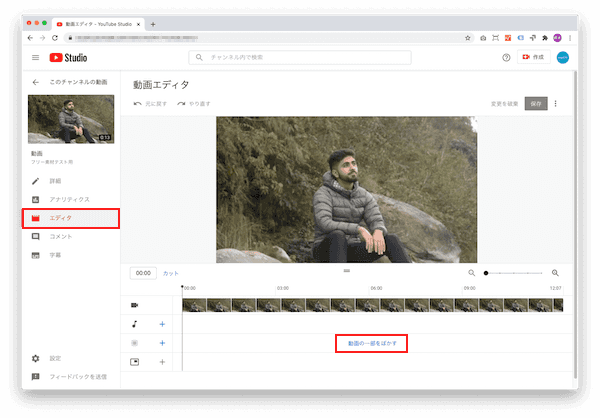Click browser forward arrow
The width and height of the screenshot is (600, 418).
pos(42,38)
